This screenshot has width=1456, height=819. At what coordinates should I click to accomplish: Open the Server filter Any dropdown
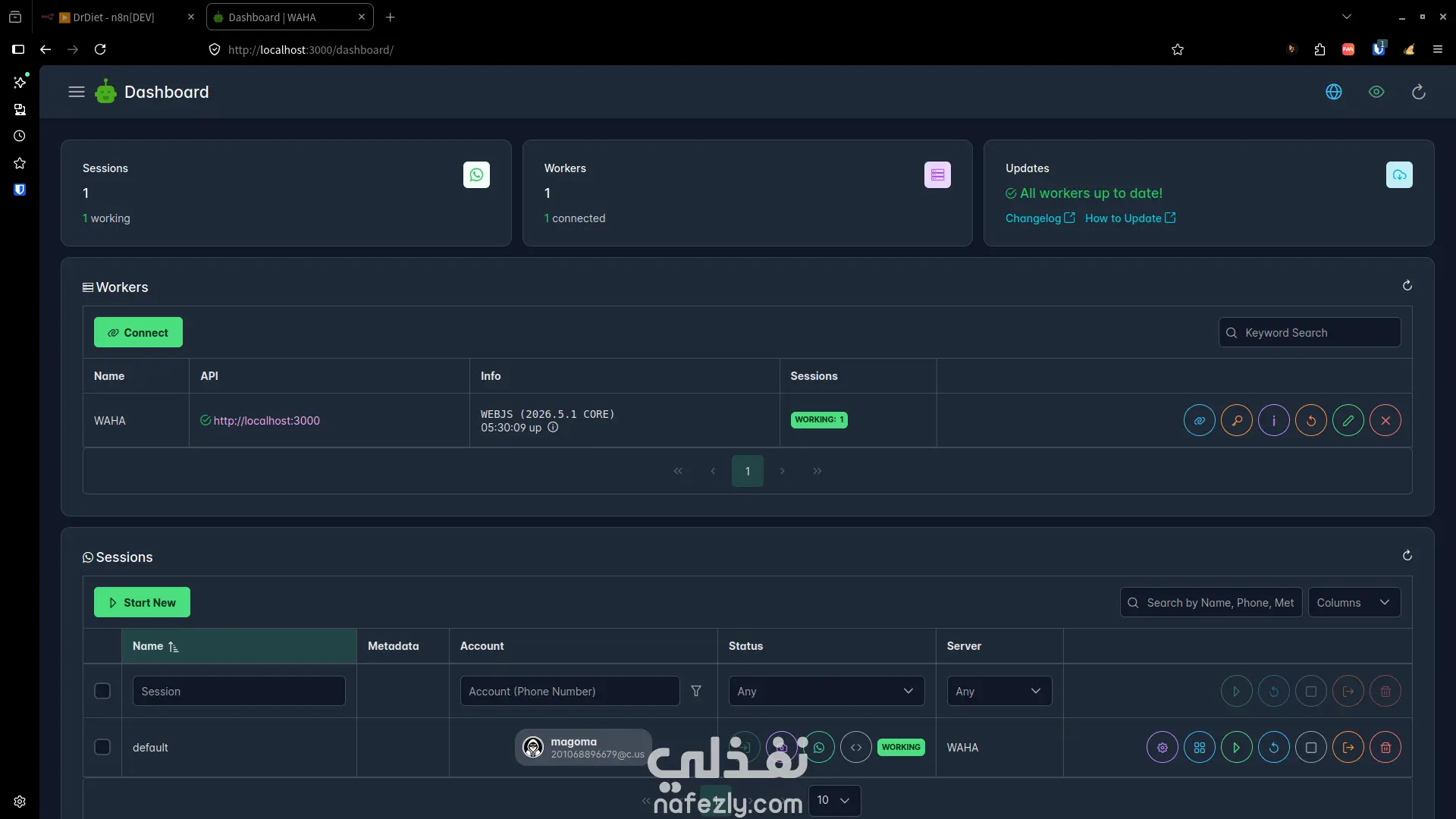tap(999, 691)
